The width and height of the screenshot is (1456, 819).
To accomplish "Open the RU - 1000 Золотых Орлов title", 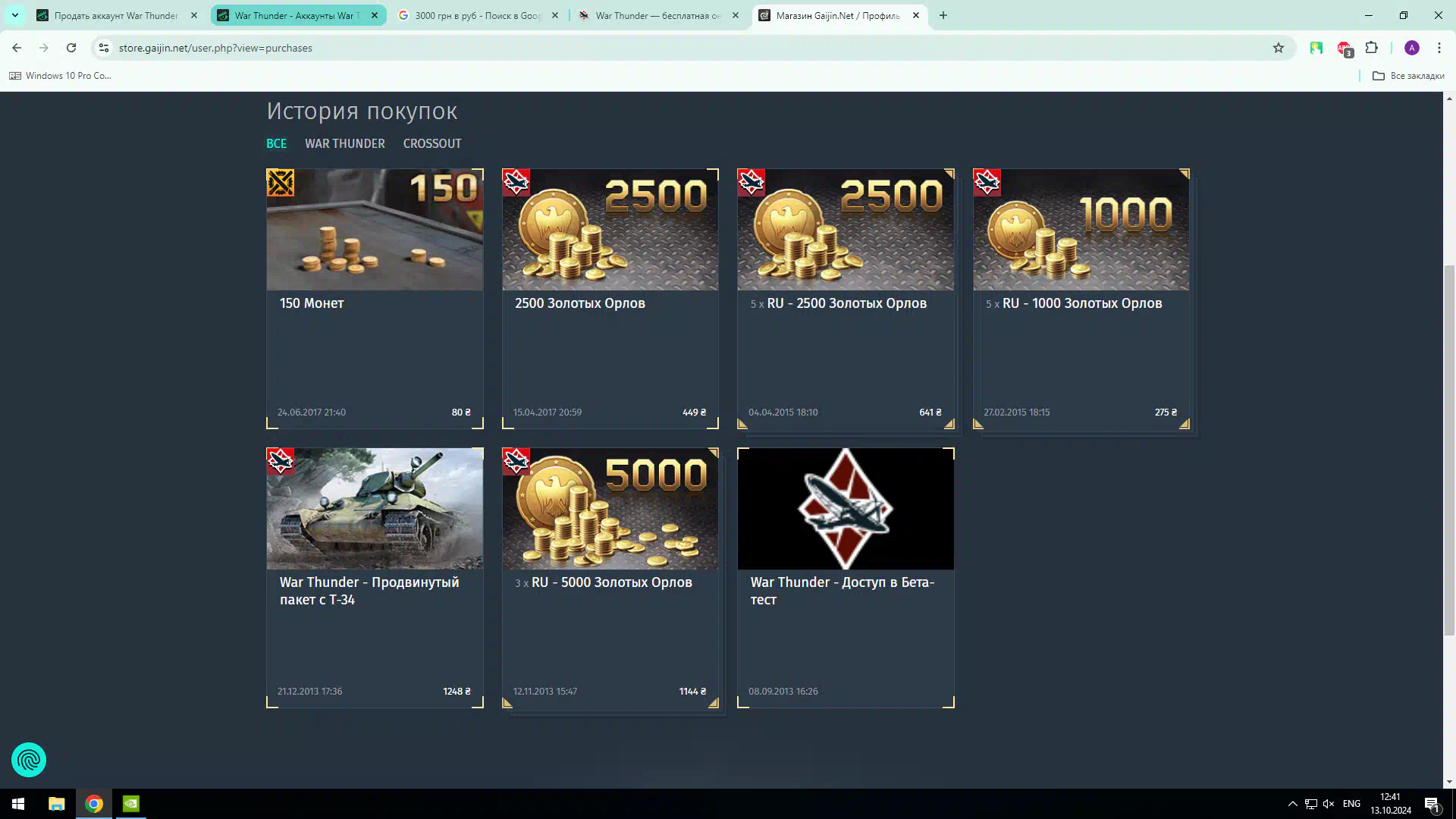I will [1082, 303].
